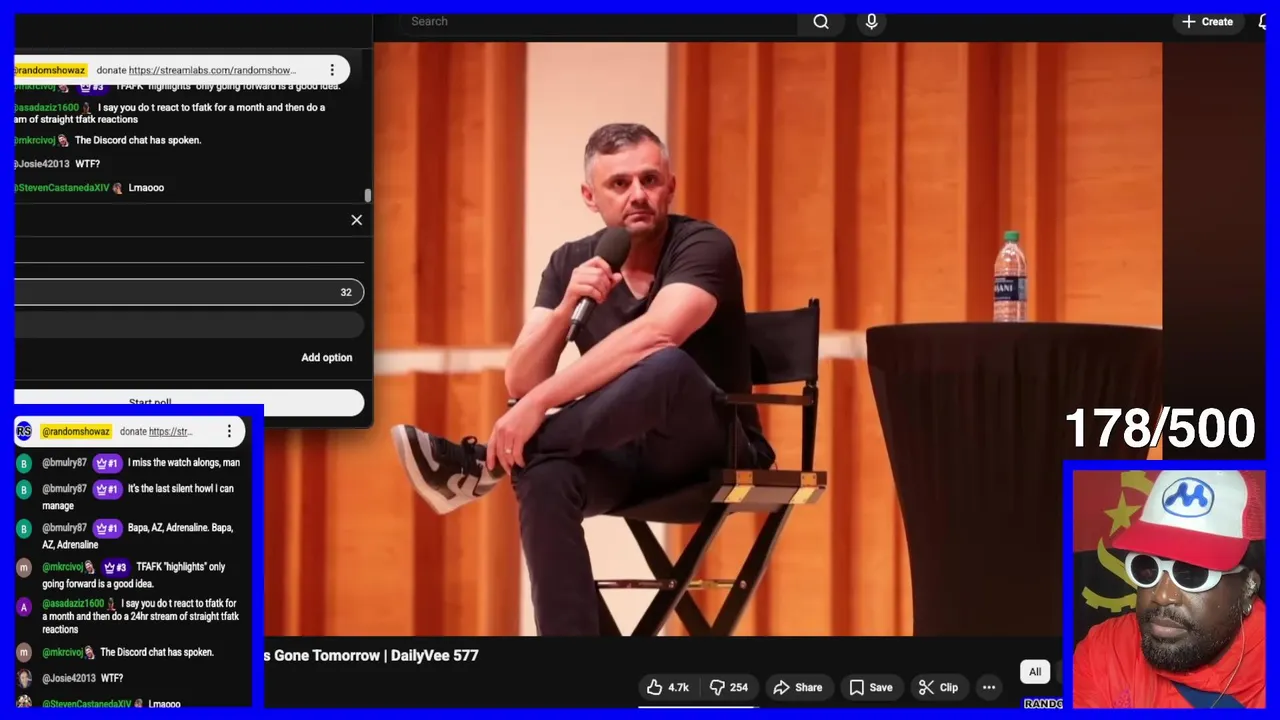Image resolution: width=1280 pixels, height=720 pixels.
Task: Like the video with thumbs up
Action: click(668, 687)
